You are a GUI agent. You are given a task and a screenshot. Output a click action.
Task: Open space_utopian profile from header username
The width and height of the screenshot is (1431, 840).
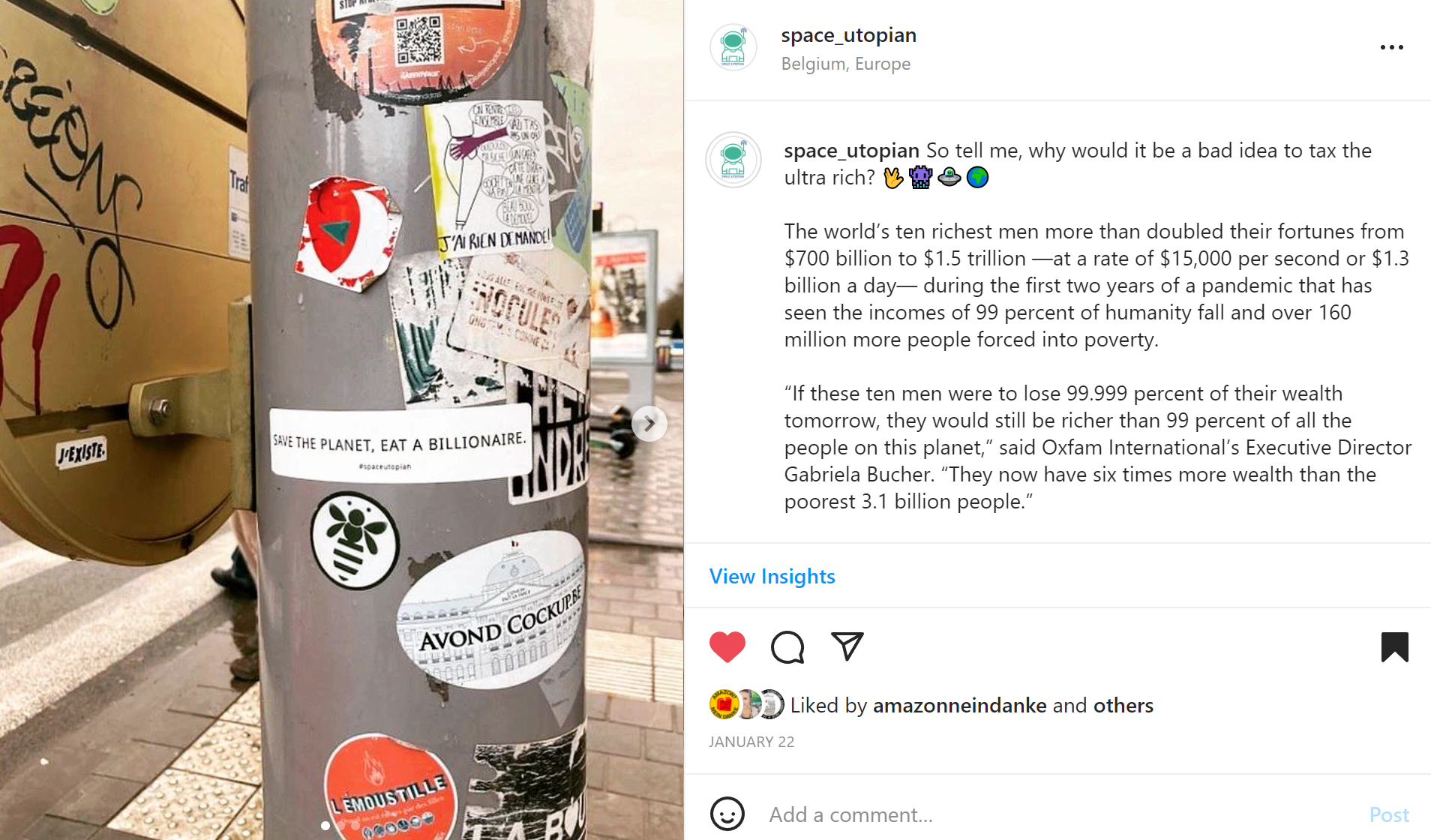848,35
